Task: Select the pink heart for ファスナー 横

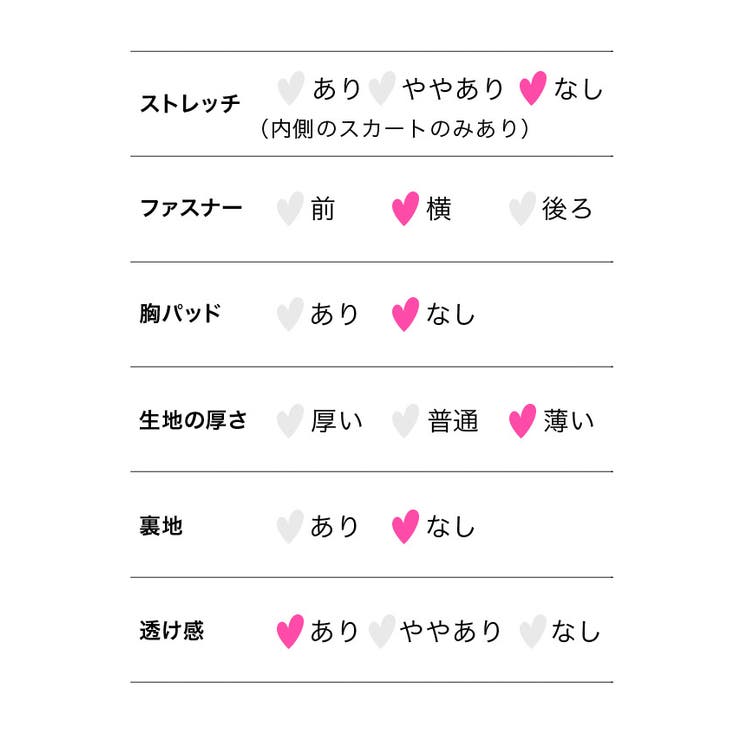Action: [x=405, y=209]
